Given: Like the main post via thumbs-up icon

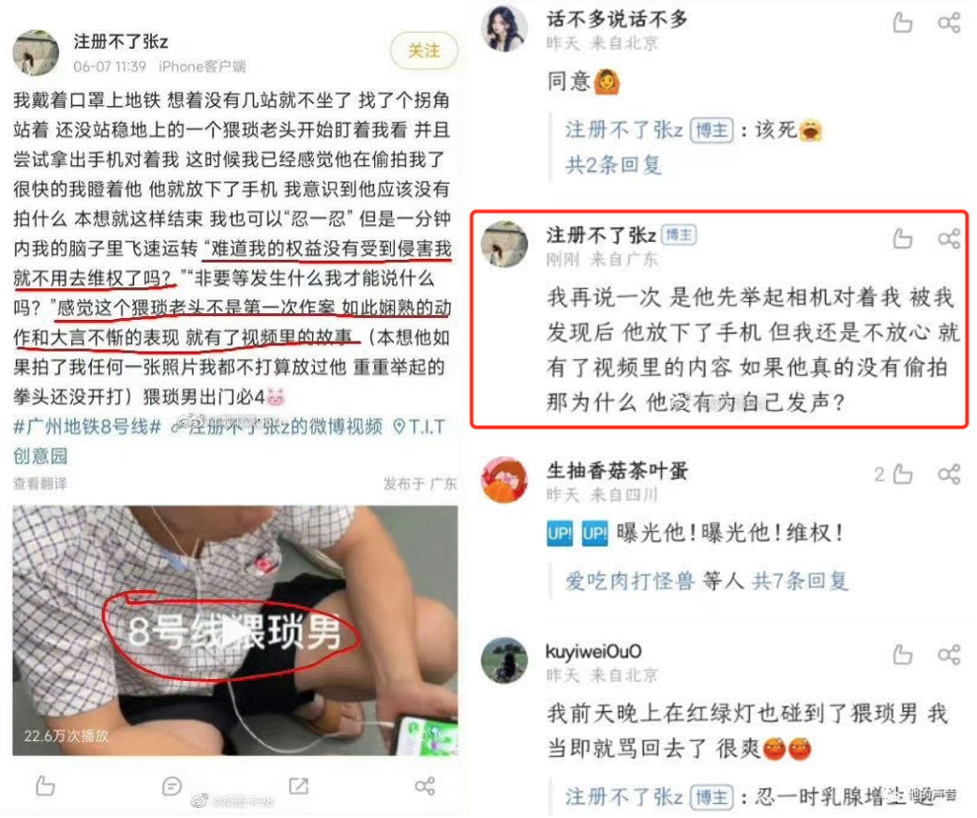Looking at the screenshot, I should pos(45,786).
